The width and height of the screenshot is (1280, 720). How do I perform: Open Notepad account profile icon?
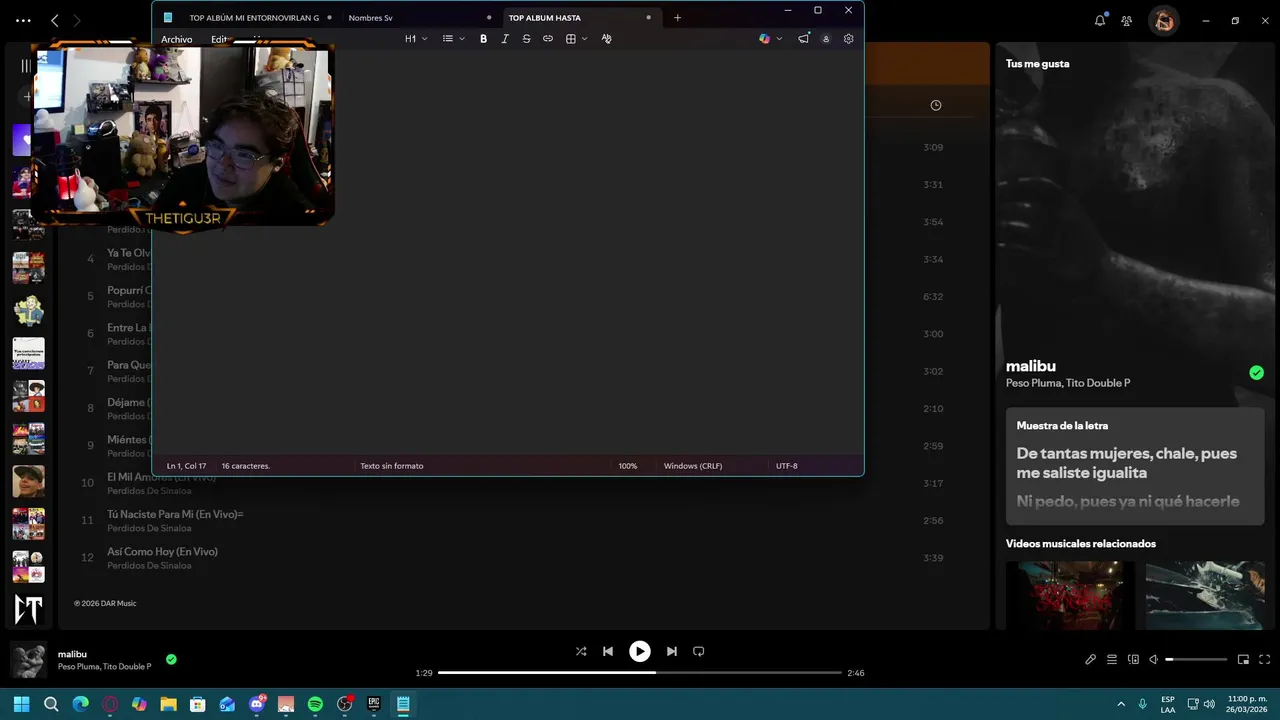click(826, 39)
